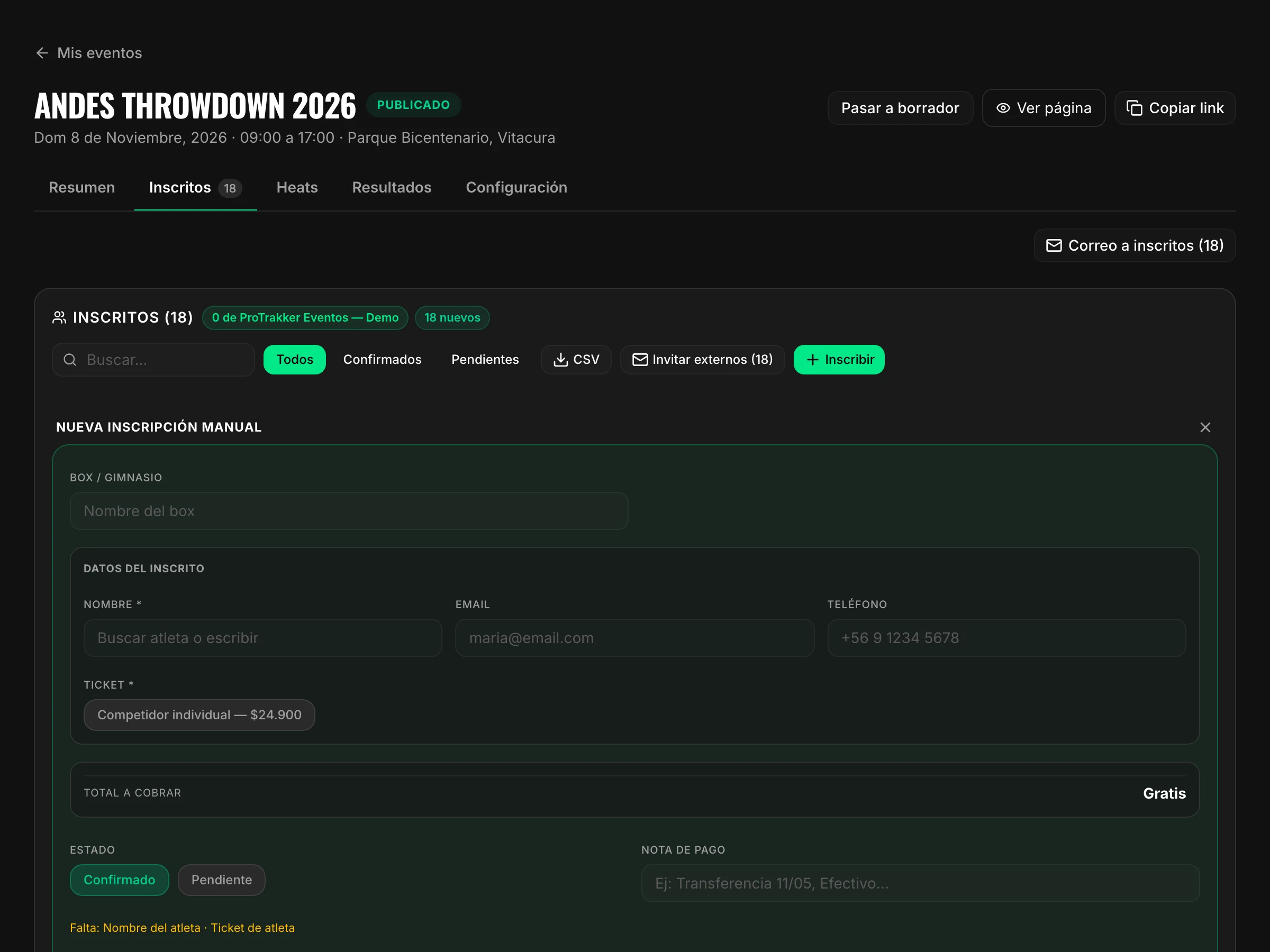
Task: Click the Buscar search field
Action: coord(153,360)
